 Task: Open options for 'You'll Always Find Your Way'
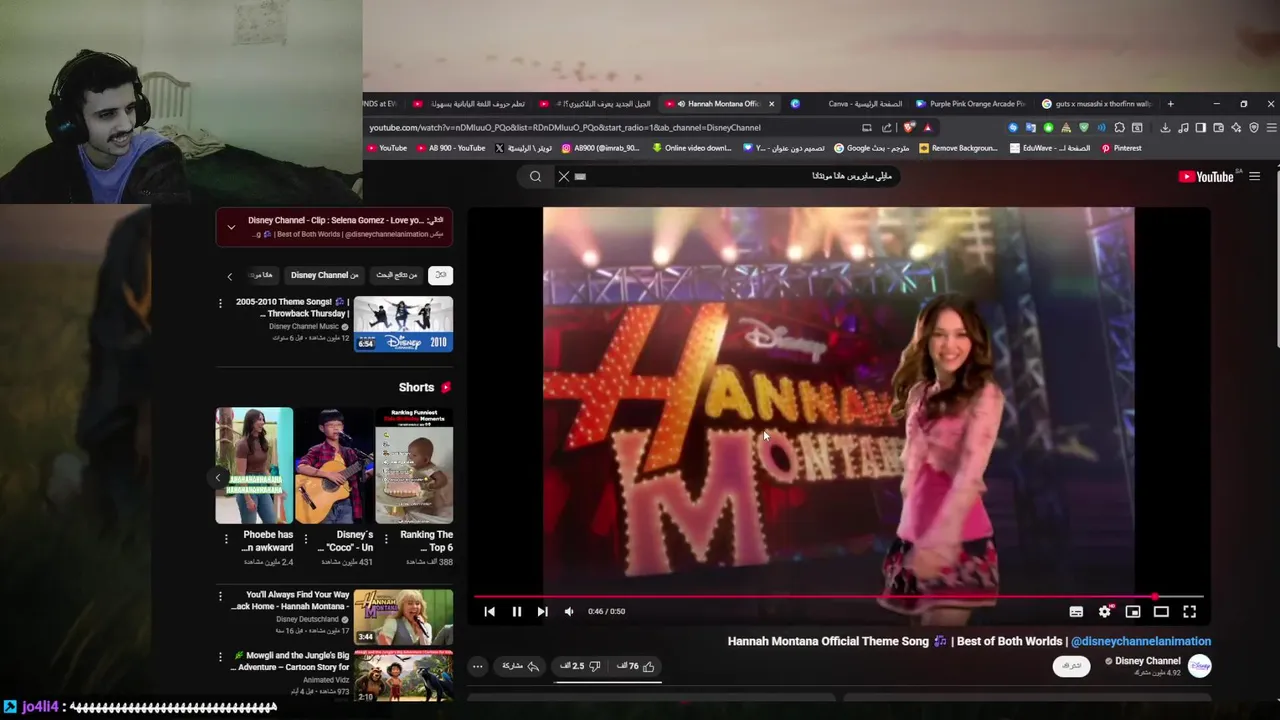click(220, 596)
